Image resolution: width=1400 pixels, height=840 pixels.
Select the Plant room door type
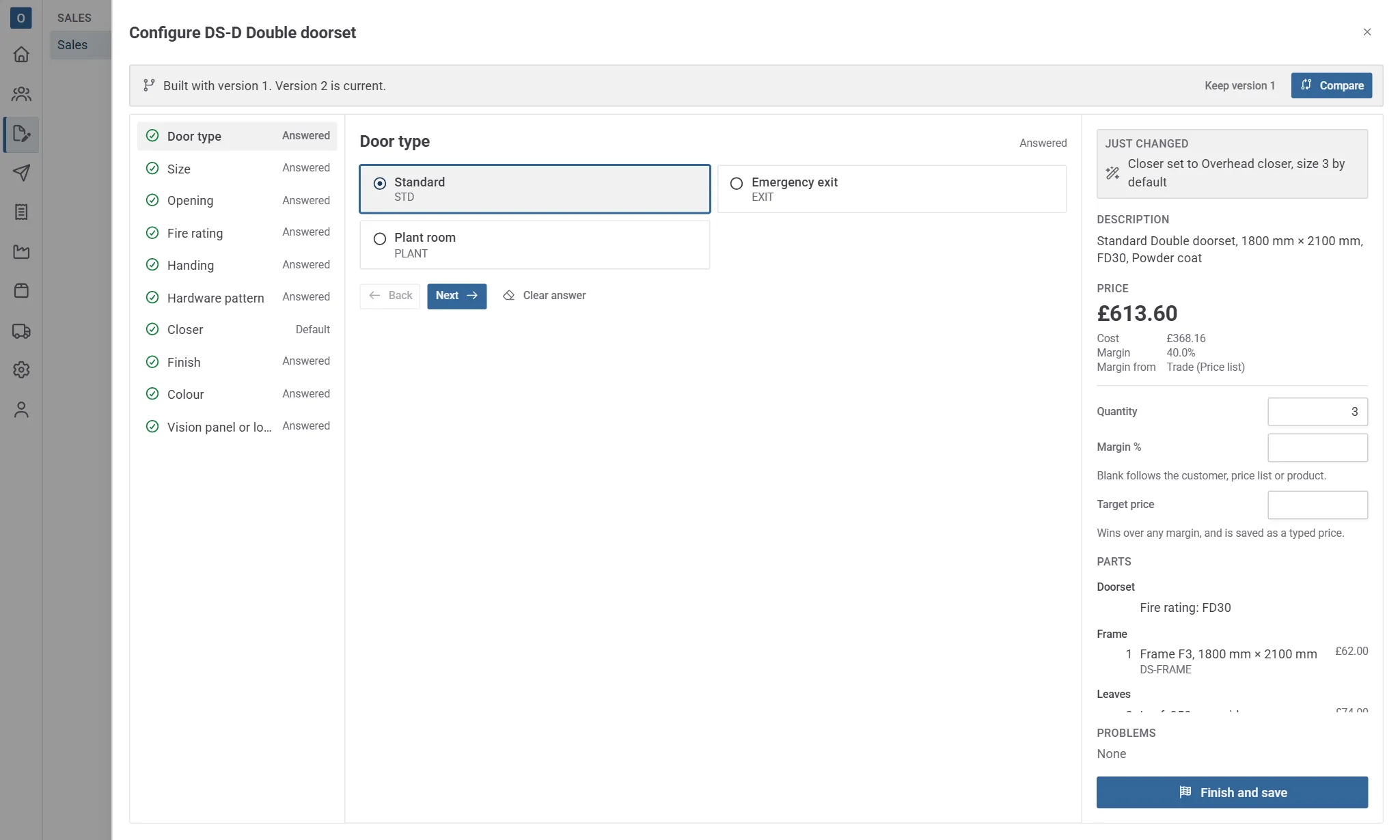click(x=534, y=244)
